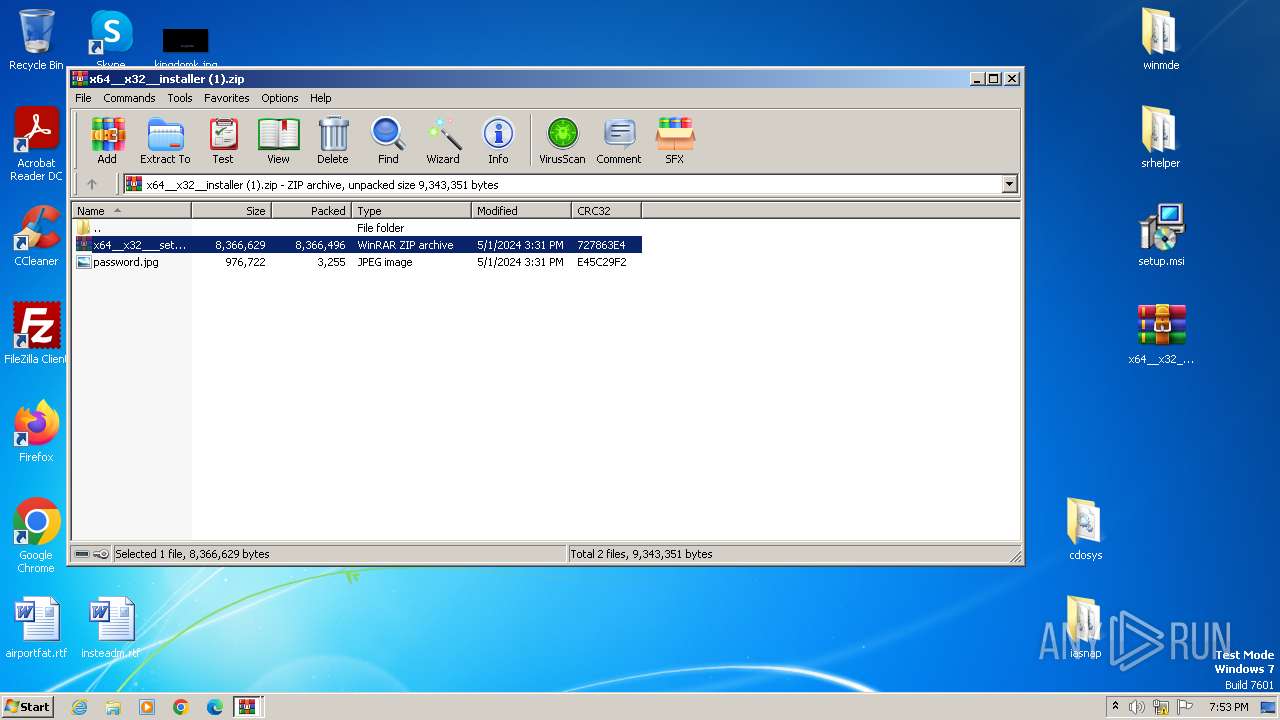
Task: Launch the Wizard wand icon
Action: pos(443,140)
